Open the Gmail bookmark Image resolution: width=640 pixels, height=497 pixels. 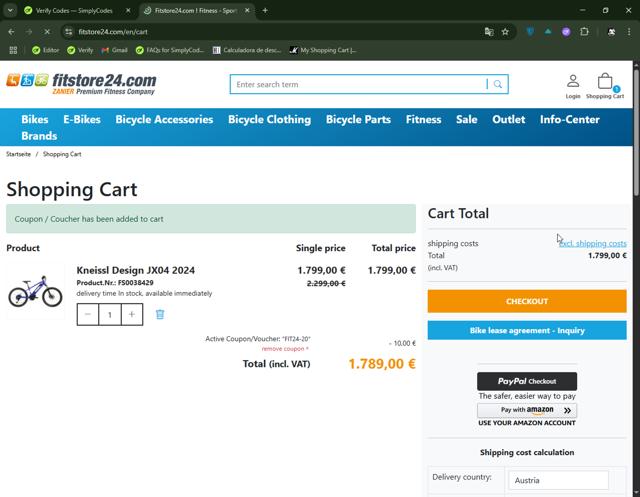pyautogui.click(x=115, y=50)
